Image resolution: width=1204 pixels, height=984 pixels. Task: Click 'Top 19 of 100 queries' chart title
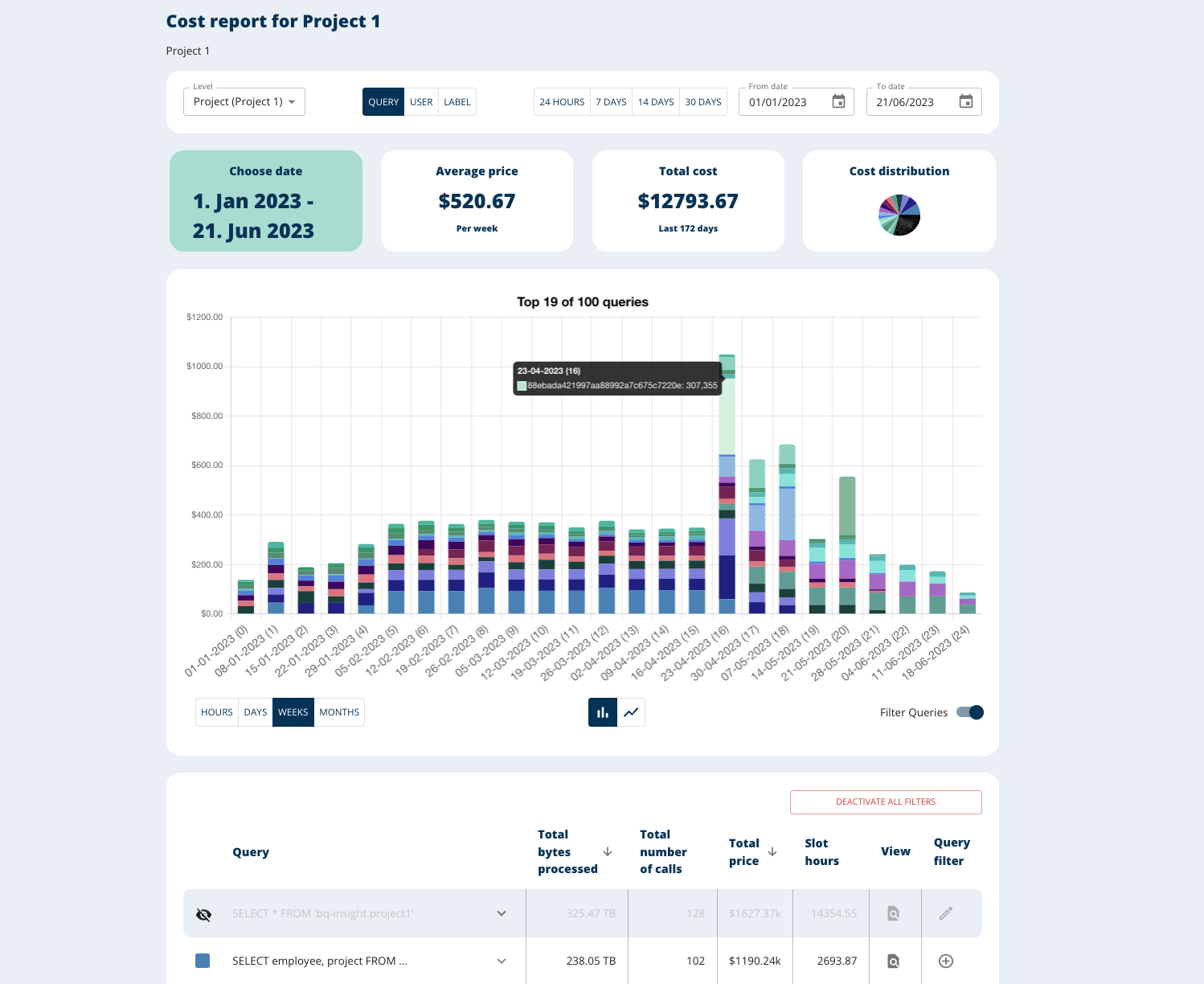583,302
